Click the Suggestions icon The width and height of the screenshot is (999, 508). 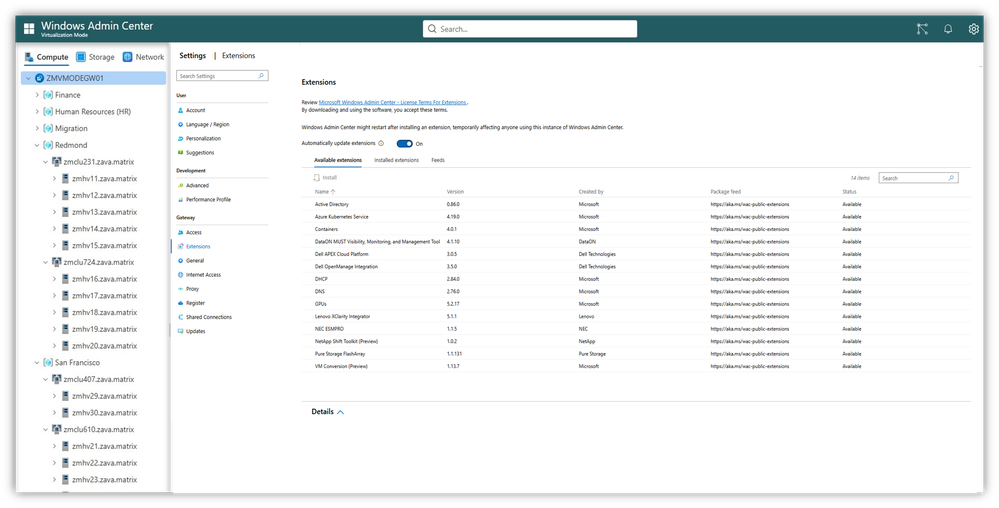pos(180,152)
